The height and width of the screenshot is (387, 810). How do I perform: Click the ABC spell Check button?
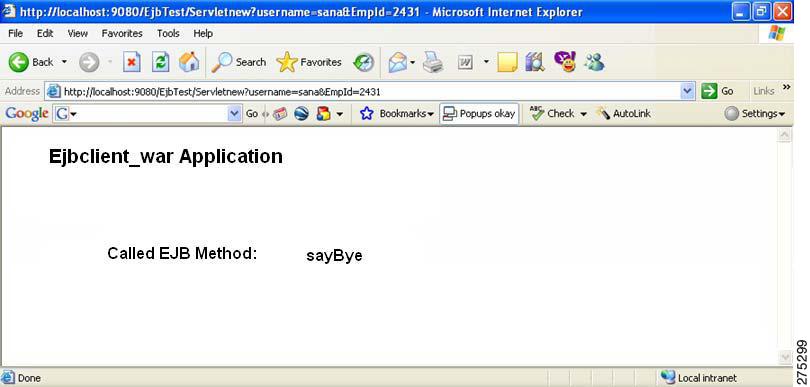[x=552, y=114]
